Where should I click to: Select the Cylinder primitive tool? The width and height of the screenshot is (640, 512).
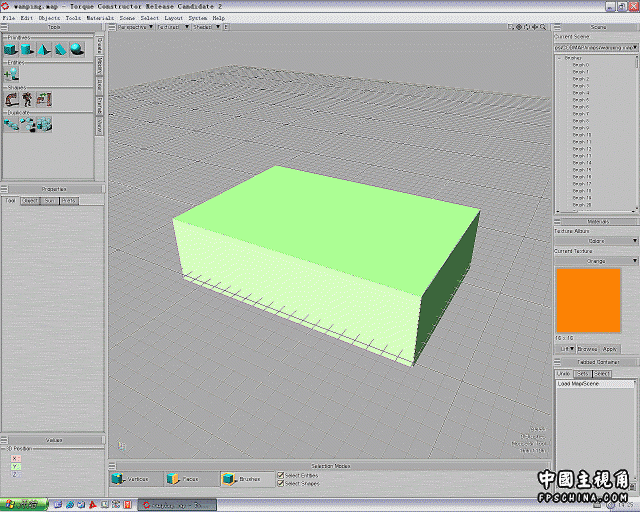[x=28, y=49]
